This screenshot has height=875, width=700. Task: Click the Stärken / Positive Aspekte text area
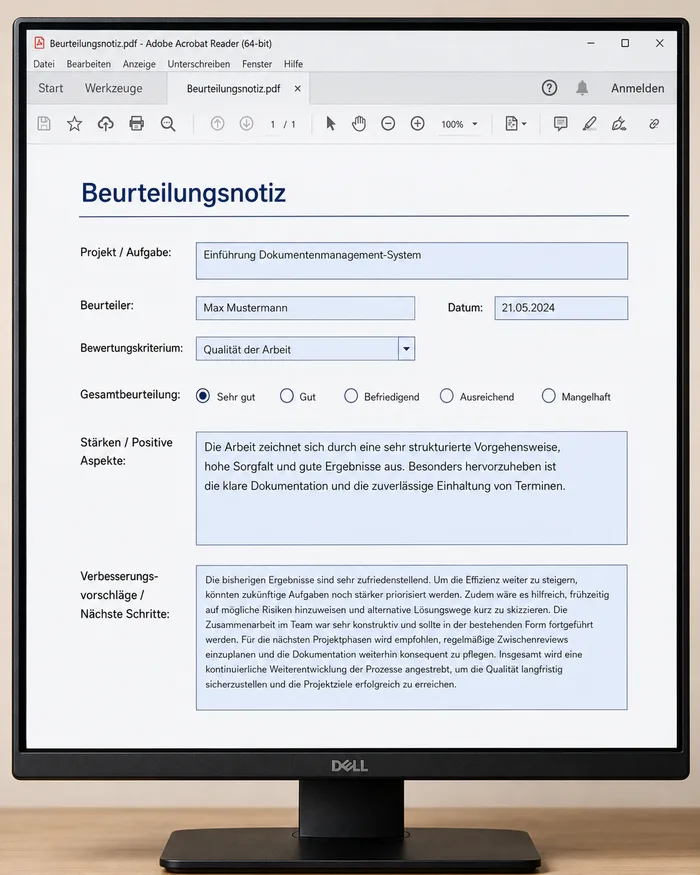click(x=411, y=488)
